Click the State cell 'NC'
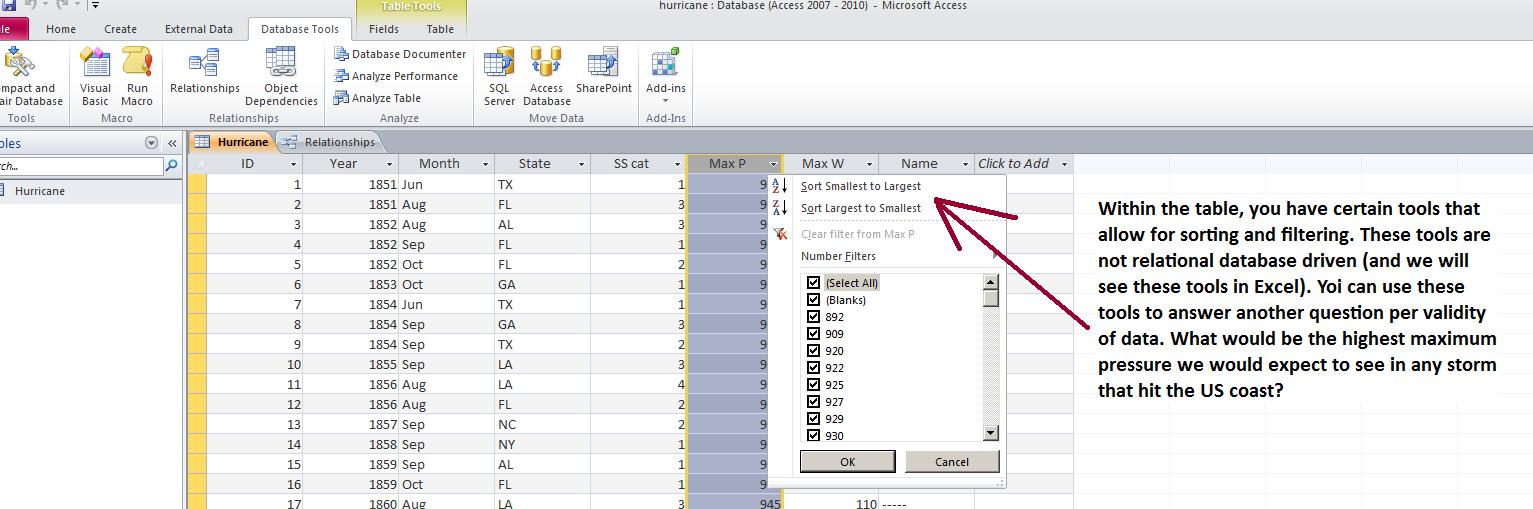The width and height of the screenshot is (1533, 509). (x=542, y=424)
